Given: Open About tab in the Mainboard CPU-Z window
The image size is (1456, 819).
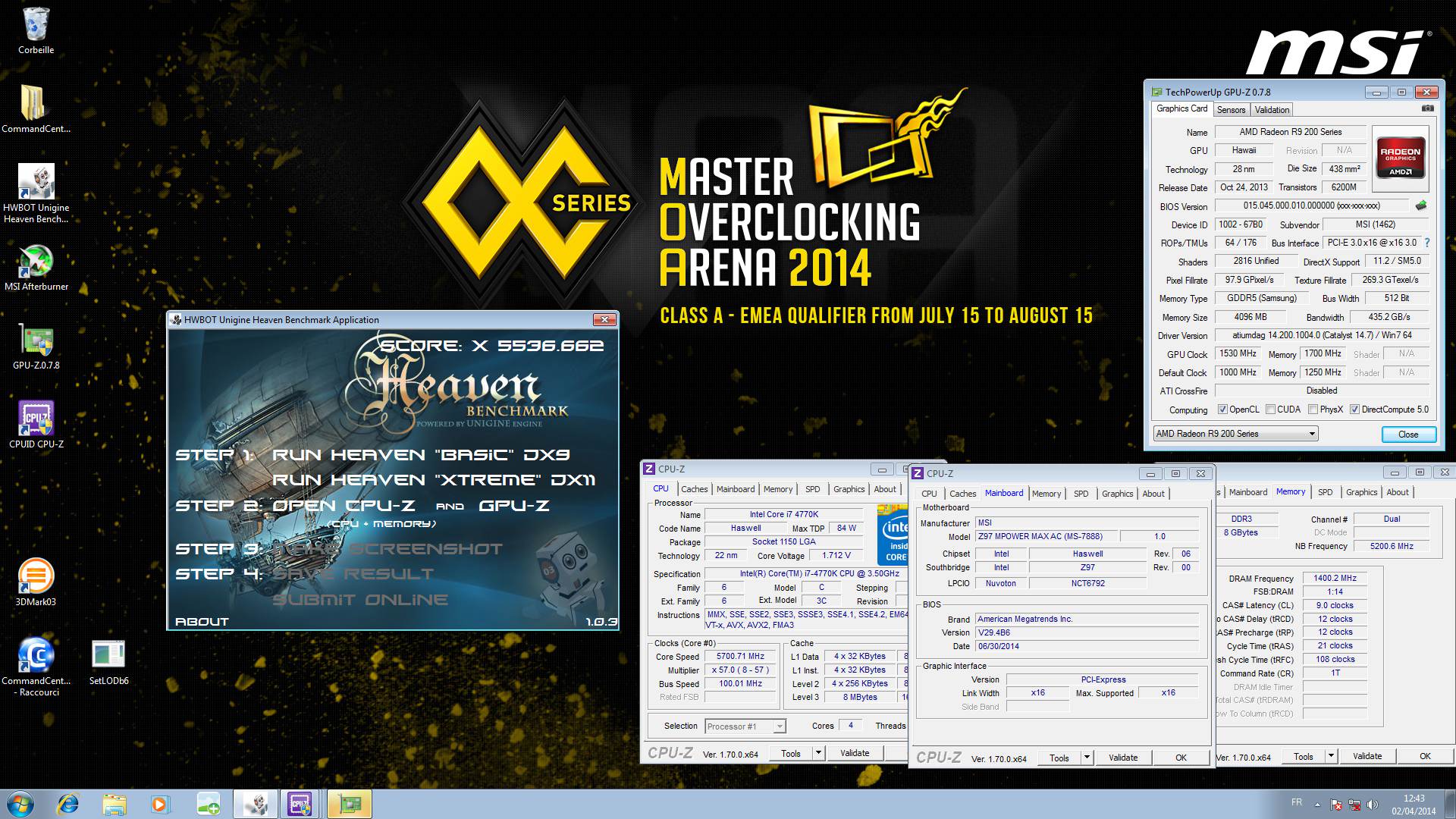Looking at the screenshot, I should point(1153,494).
